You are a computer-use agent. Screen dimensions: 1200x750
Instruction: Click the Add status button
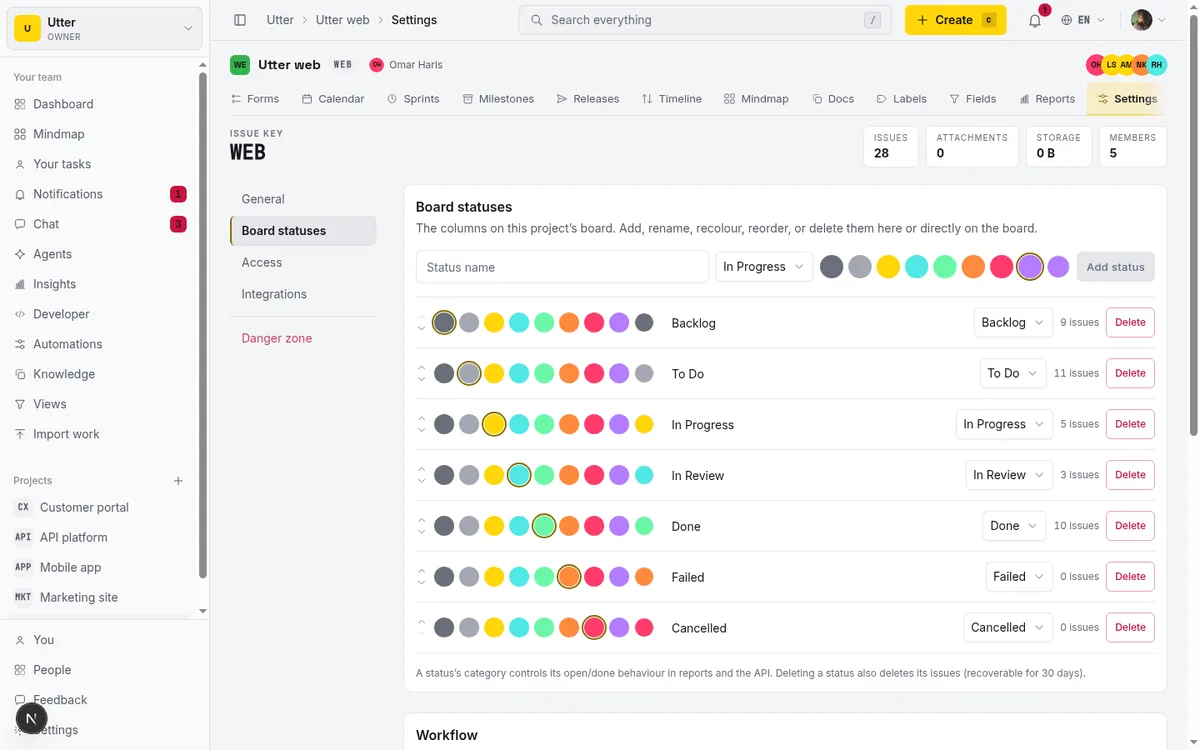(1115, 267)
